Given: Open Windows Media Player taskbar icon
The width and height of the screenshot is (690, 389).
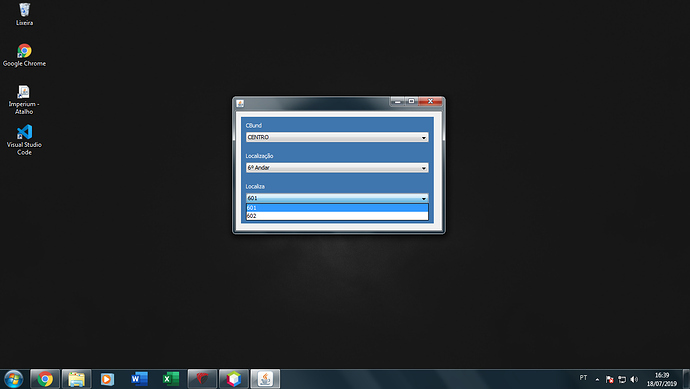Looking at the screenshot, I should click(107, 379).
